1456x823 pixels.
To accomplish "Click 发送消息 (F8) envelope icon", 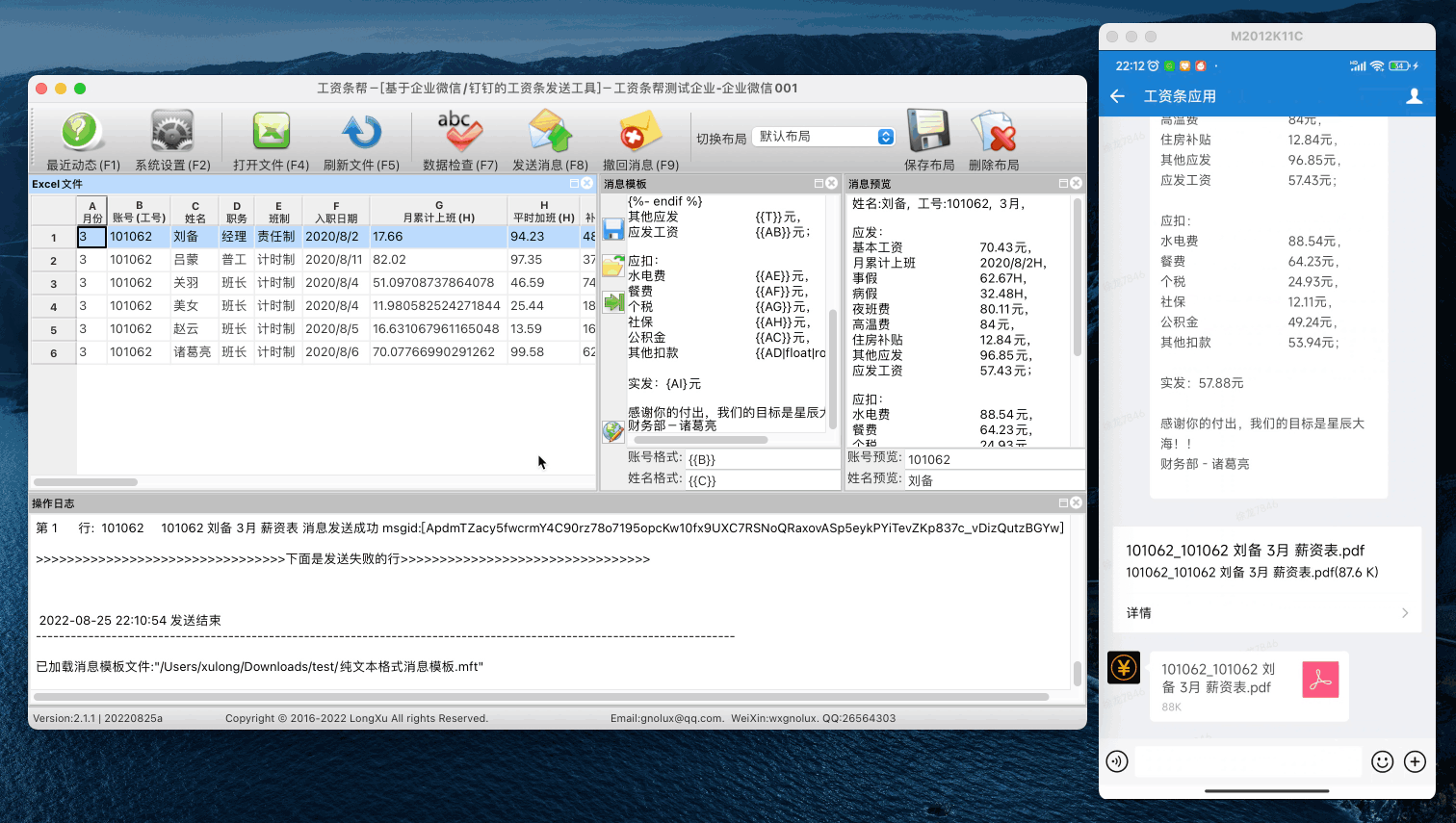I will tap(550, 132).
